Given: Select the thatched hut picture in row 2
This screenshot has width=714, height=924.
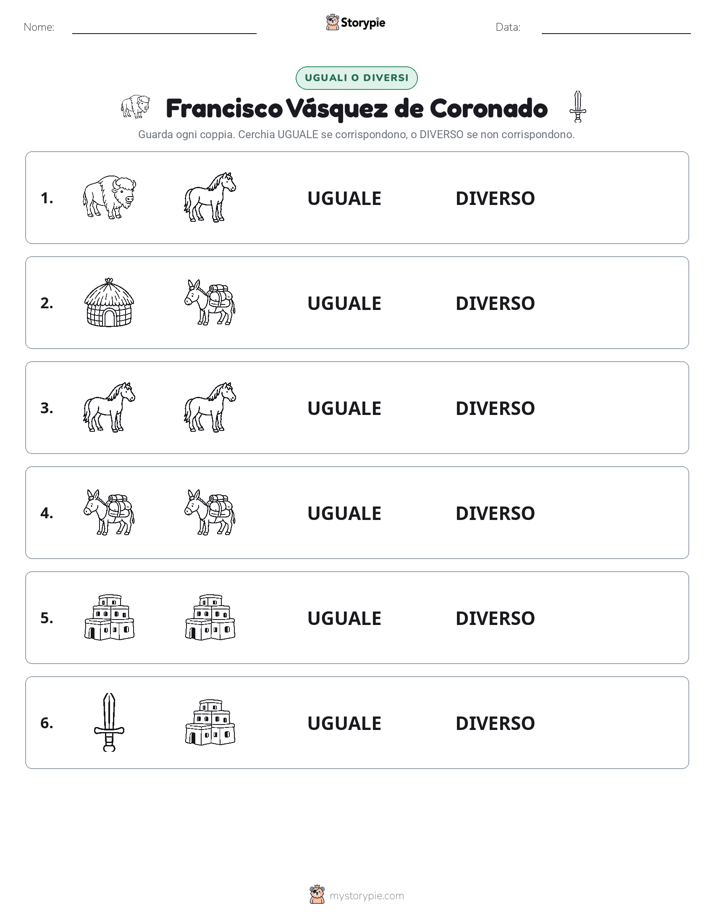Looking at the screenshot, I should click(x=109, y=302).
